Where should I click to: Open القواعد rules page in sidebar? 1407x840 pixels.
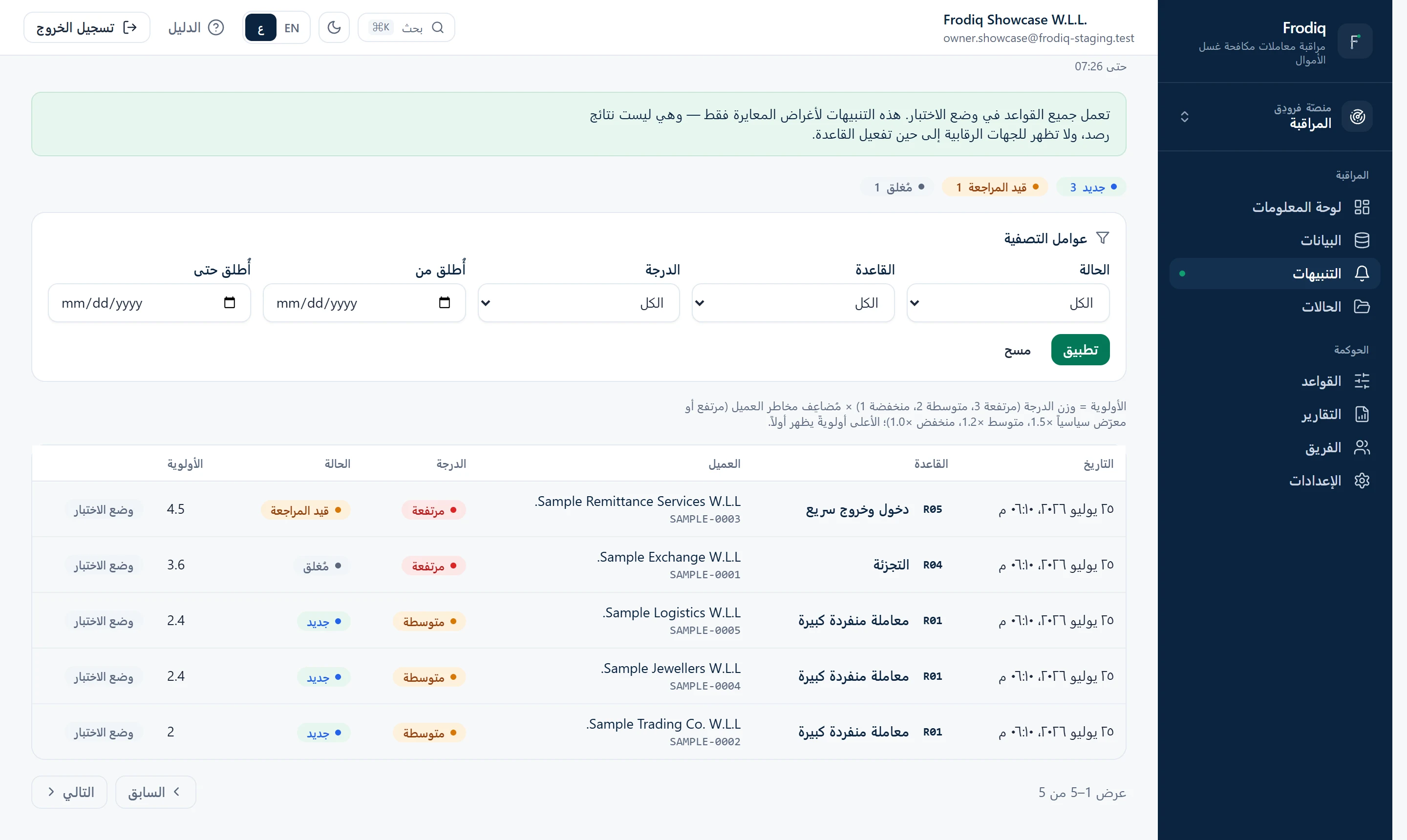click(1275, 381)
